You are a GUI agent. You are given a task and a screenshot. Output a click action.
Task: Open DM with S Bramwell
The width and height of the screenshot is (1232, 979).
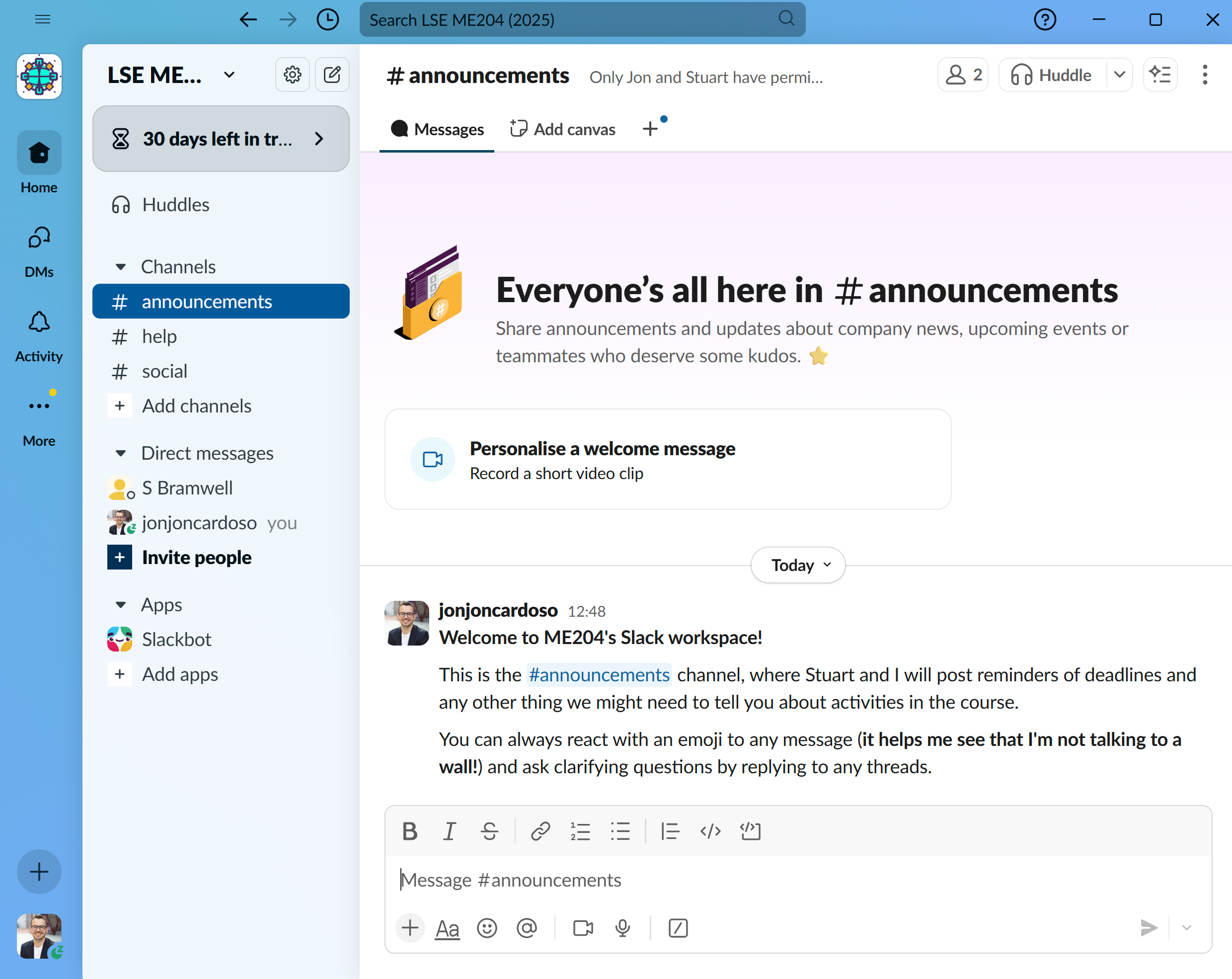click(221, 488)
